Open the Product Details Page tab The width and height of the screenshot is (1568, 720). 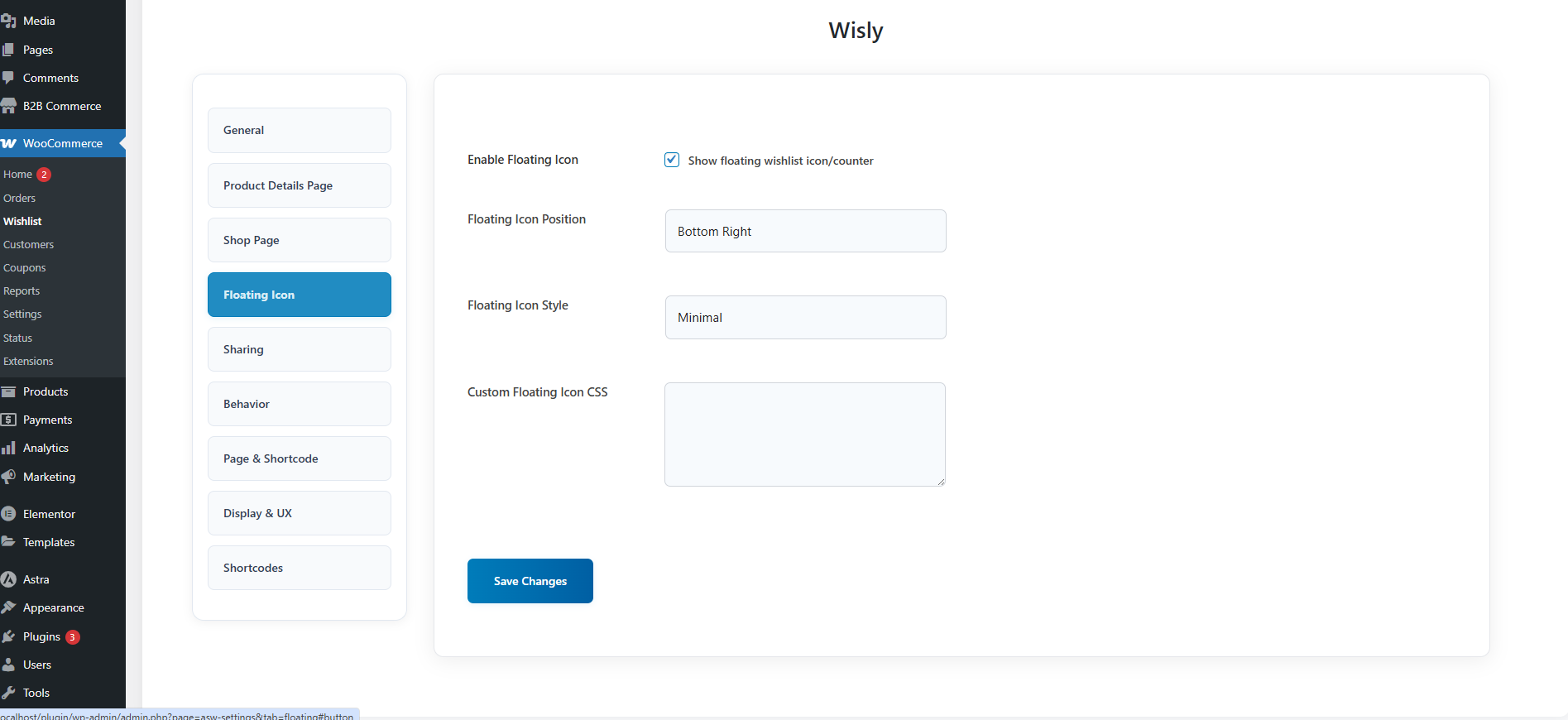click(299, 185)
